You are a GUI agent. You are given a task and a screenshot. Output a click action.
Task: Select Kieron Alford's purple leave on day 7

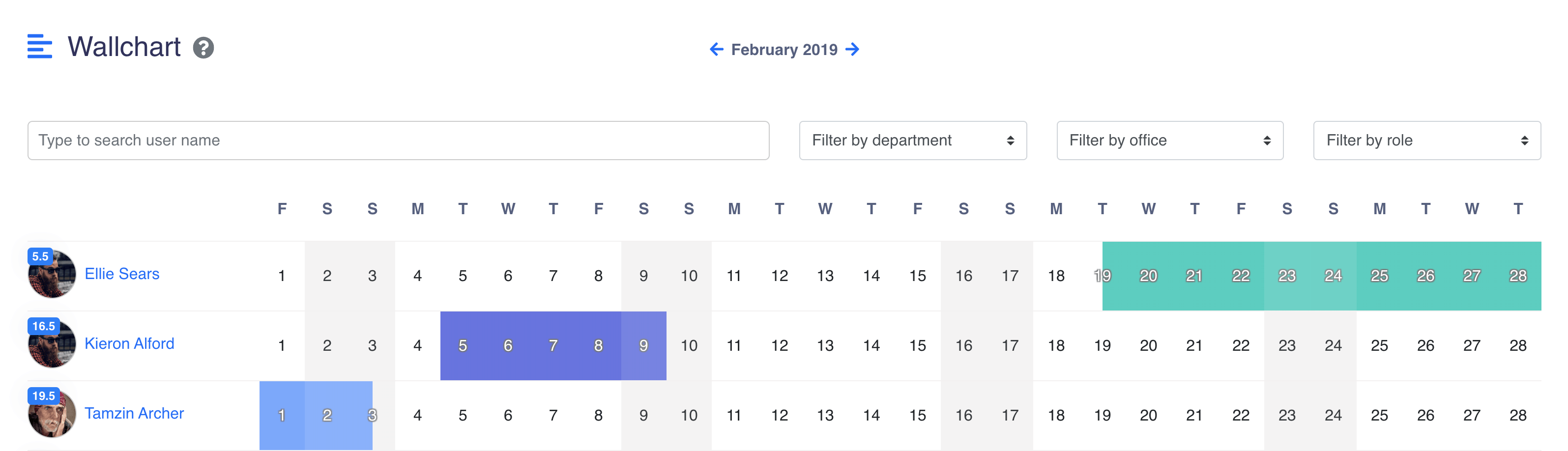pyautogui.click(x=552, y=346)
